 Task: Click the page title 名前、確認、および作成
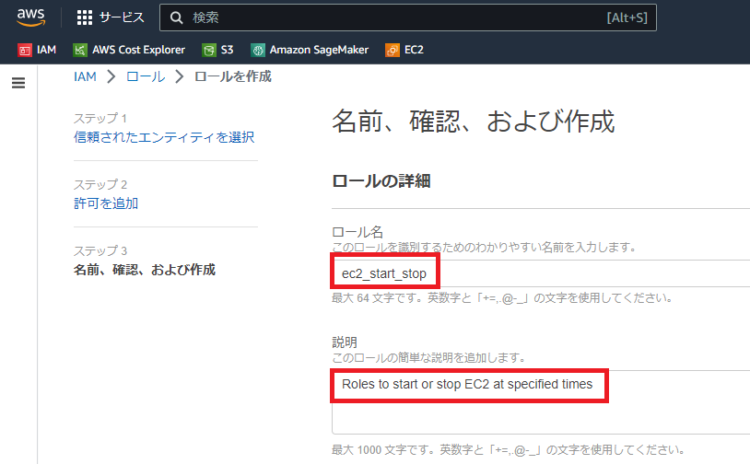tap(473, 121)
